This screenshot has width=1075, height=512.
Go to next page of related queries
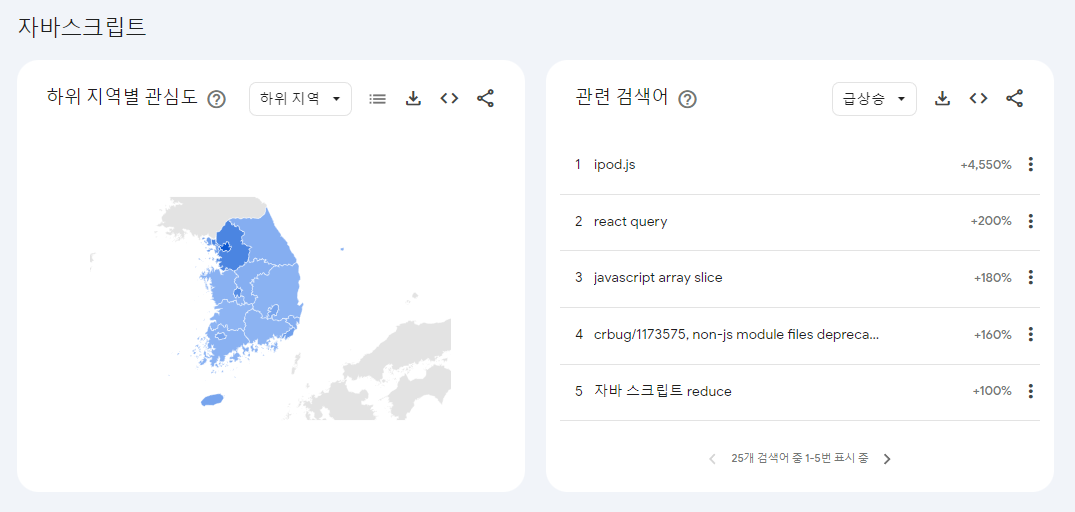coord(887,459)
